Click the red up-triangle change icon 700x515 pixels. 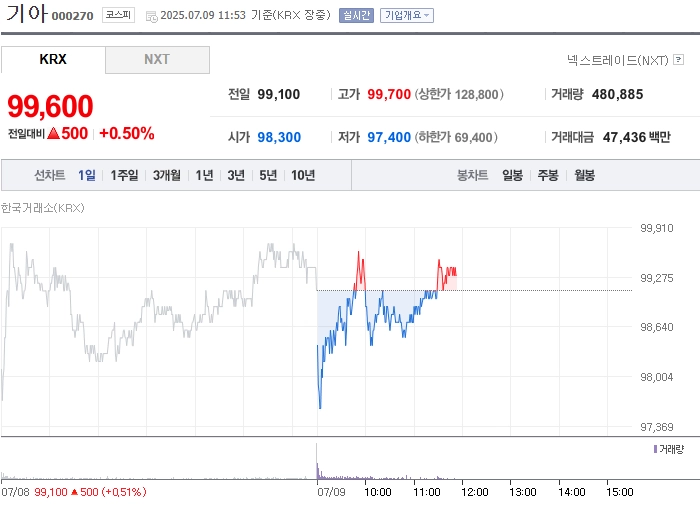(53, 133)
